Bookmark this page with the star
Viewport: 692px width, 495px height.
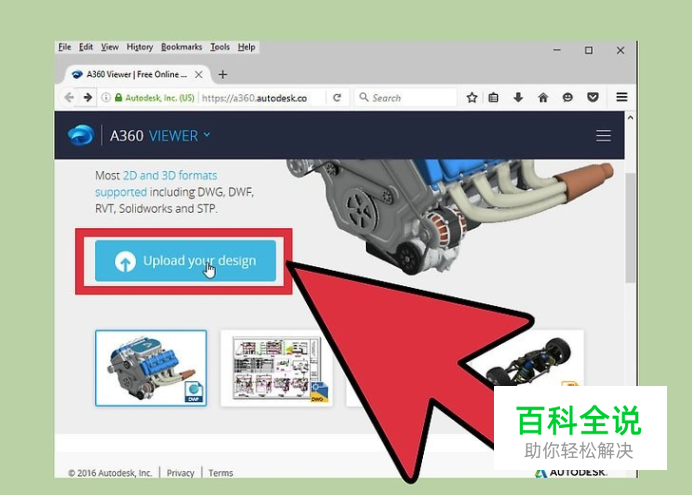click(x=472, y=98)
